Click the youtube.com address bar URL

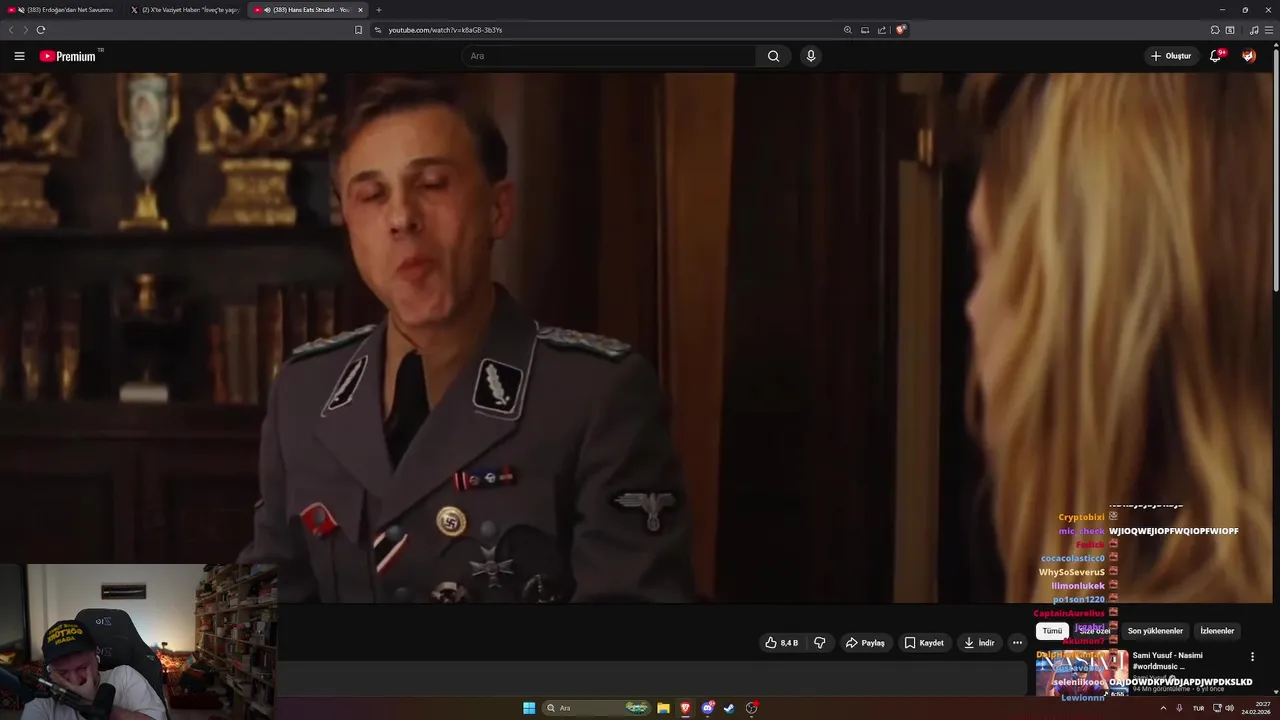(445, 30)
